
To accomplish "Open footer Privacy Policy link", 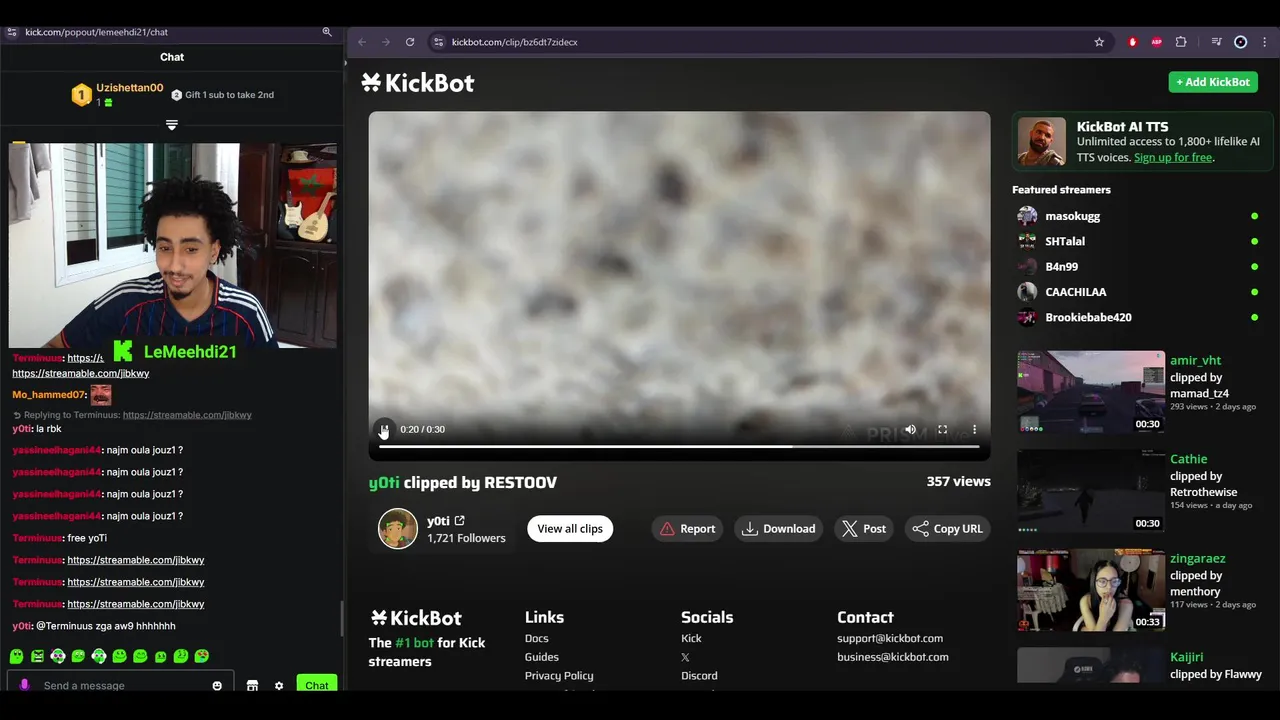I will [x=559, y=676].
